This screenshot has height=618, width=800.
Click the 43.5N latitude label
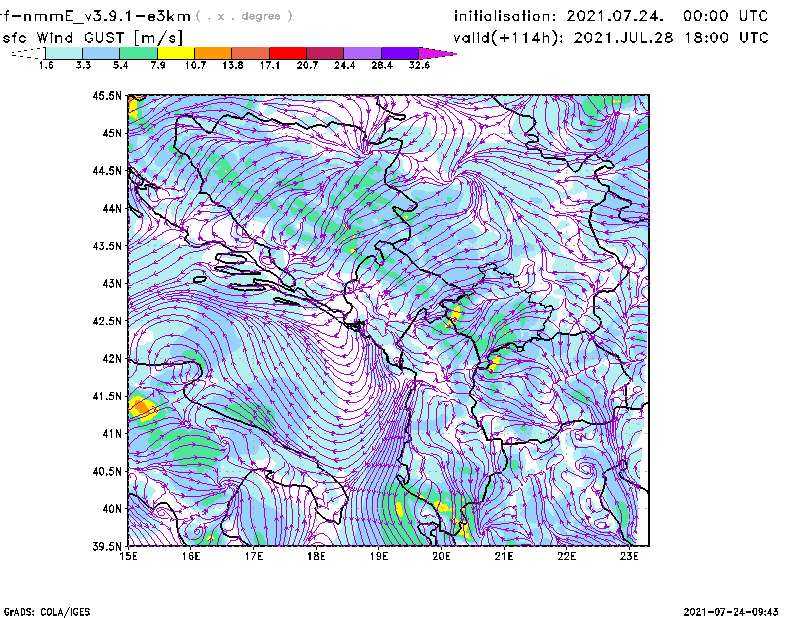(107, 246)
